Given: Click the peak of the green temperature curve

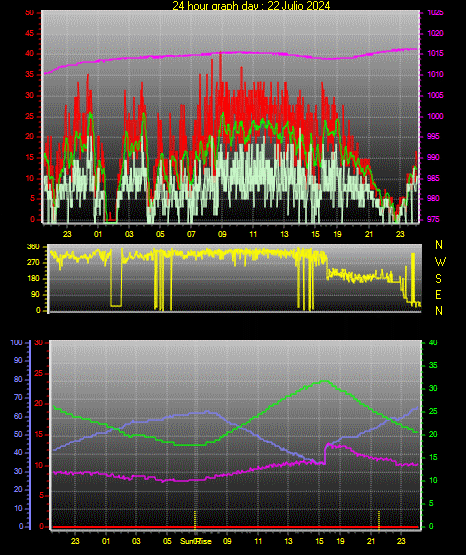Looking at the screenshot, I should coord(325,381).
